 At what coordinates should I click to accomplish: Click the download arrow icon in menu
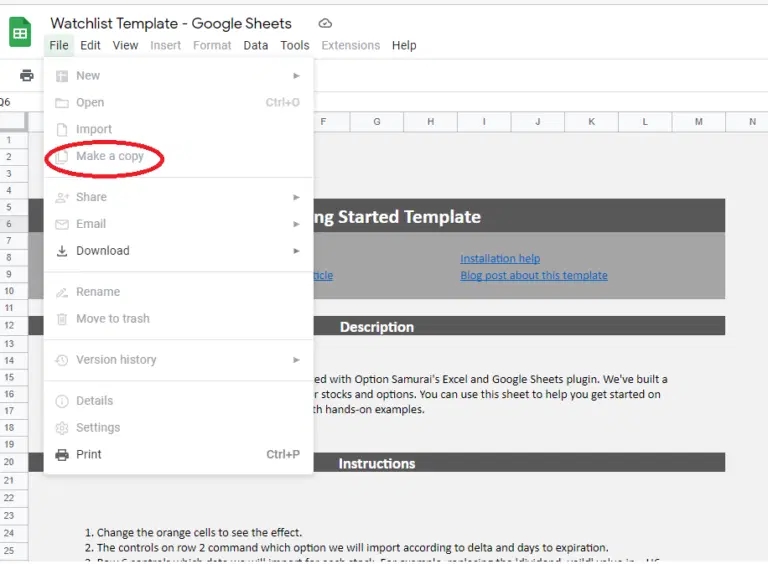(62, 251)
